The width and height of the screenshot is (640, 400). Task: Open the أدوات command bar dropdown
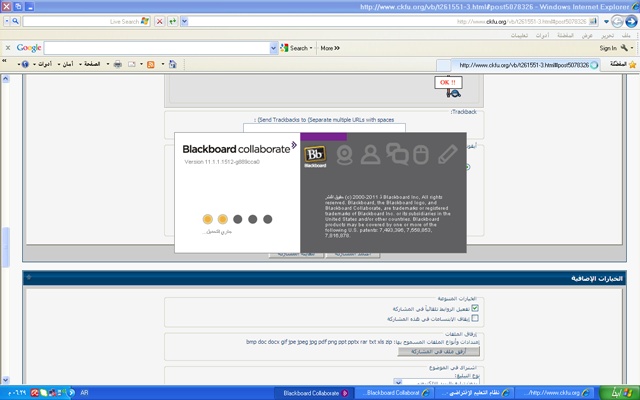[42, 64]
